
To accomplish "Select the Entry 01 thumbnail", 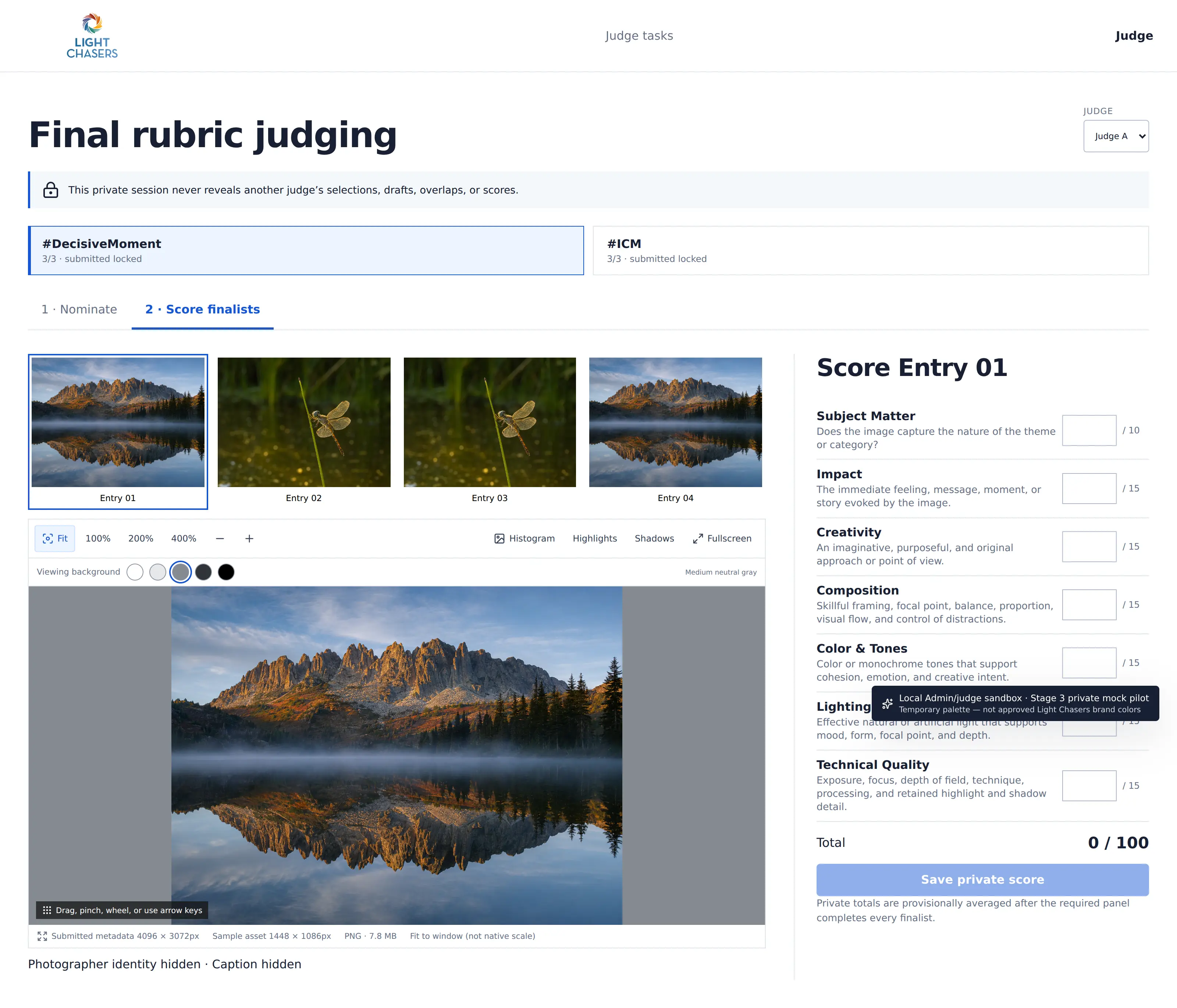I will point(118,432).
